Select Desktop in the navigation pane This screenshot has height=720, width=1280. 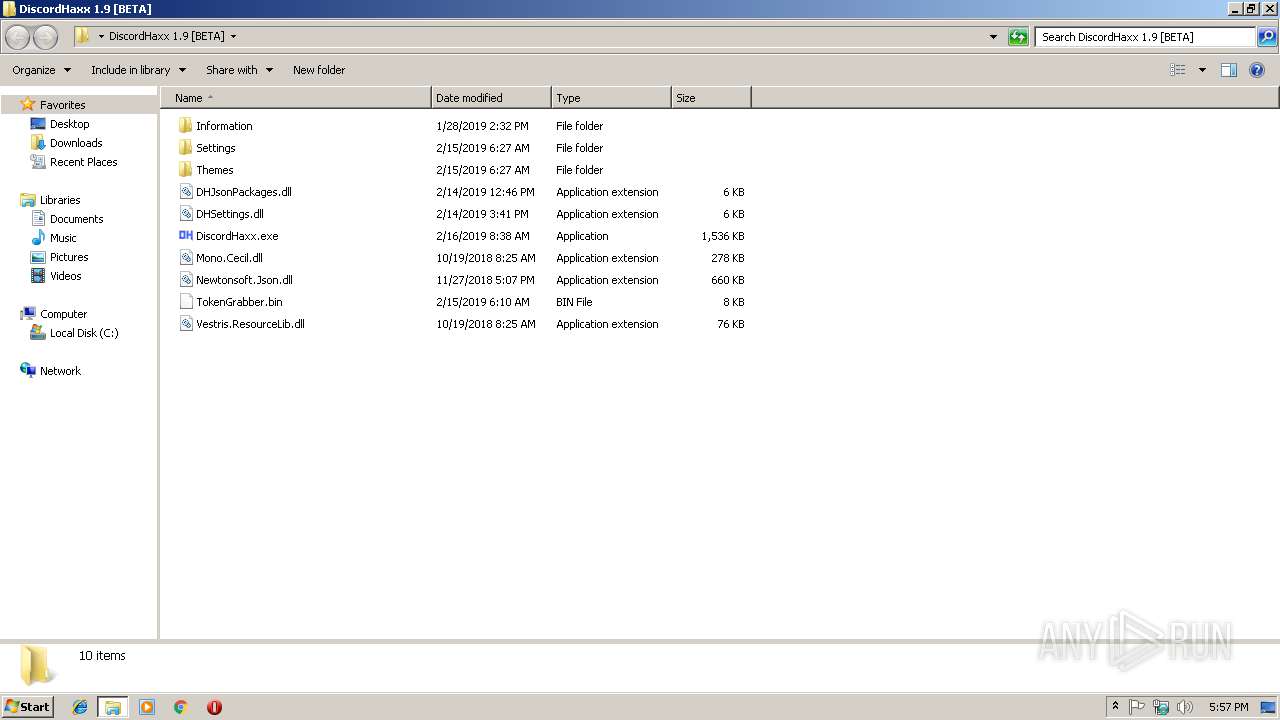pyautogui.click(x=70, y=124)
